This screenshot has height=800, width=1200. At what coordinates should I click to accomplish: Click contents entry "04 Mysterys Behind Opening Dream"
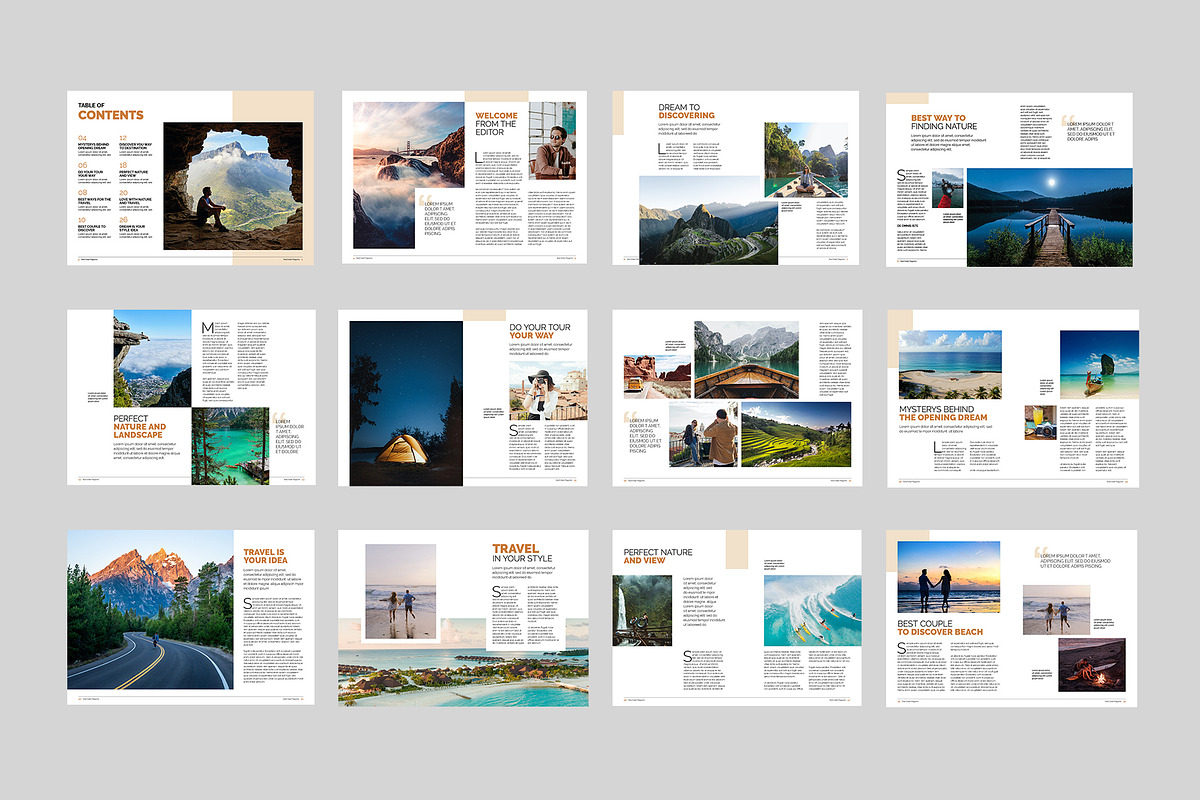(96, 147)
